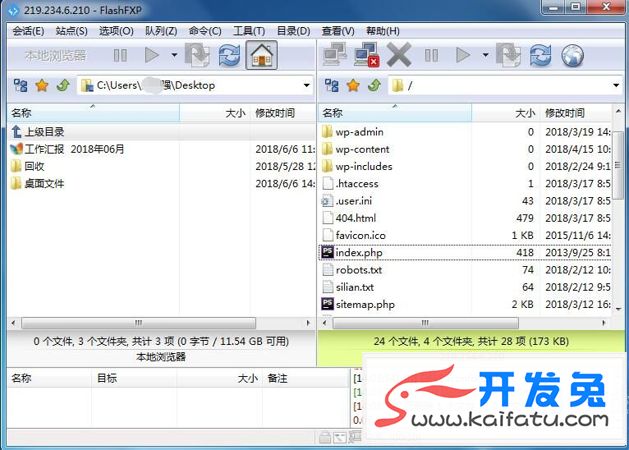629x450 pixels.
Task: Open the 目录(D) menu
Action: (x=293, y=31)
